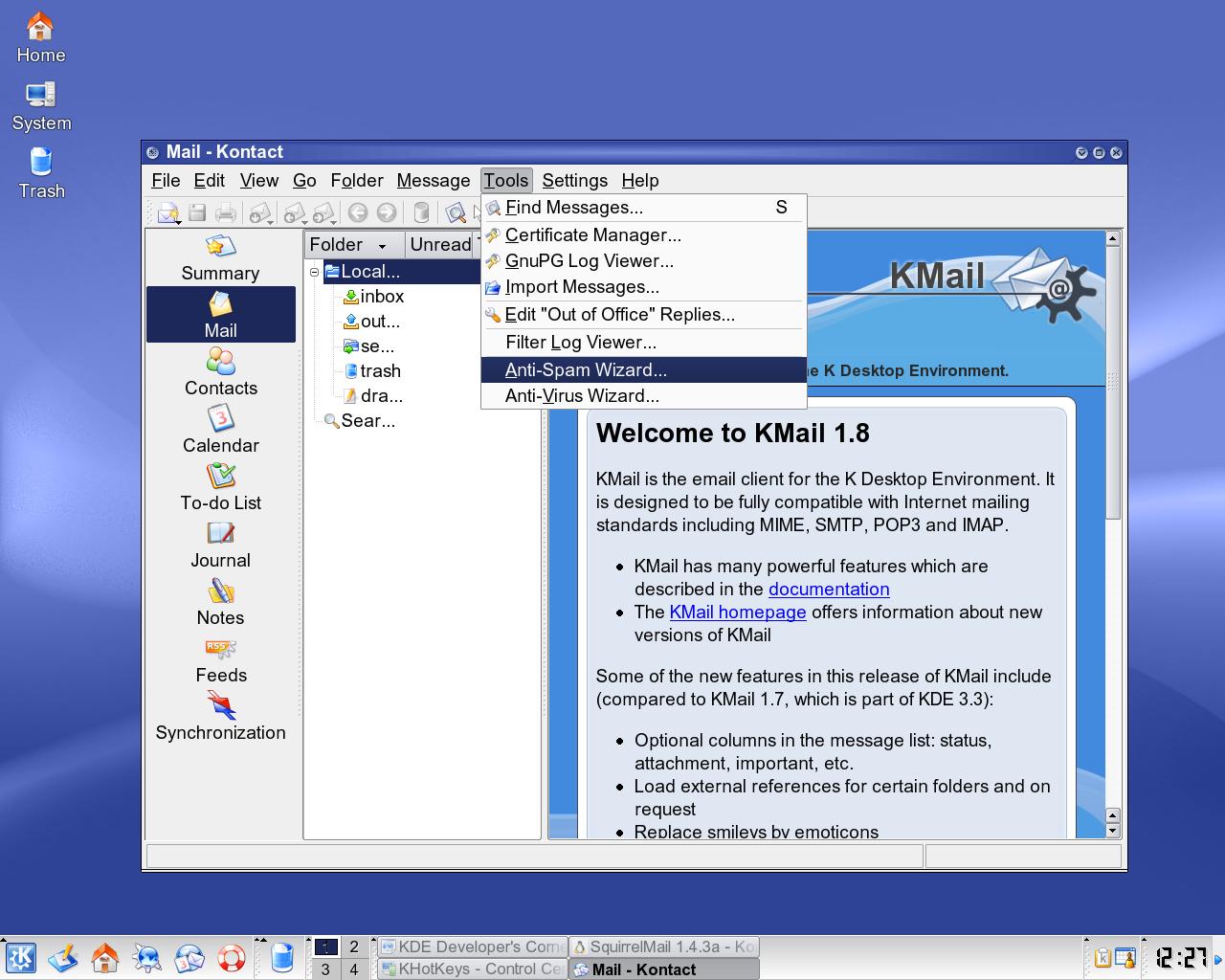The image size is (1225, 980).
Task: Follow the KMail homepage link
Action: click(738, 612)
